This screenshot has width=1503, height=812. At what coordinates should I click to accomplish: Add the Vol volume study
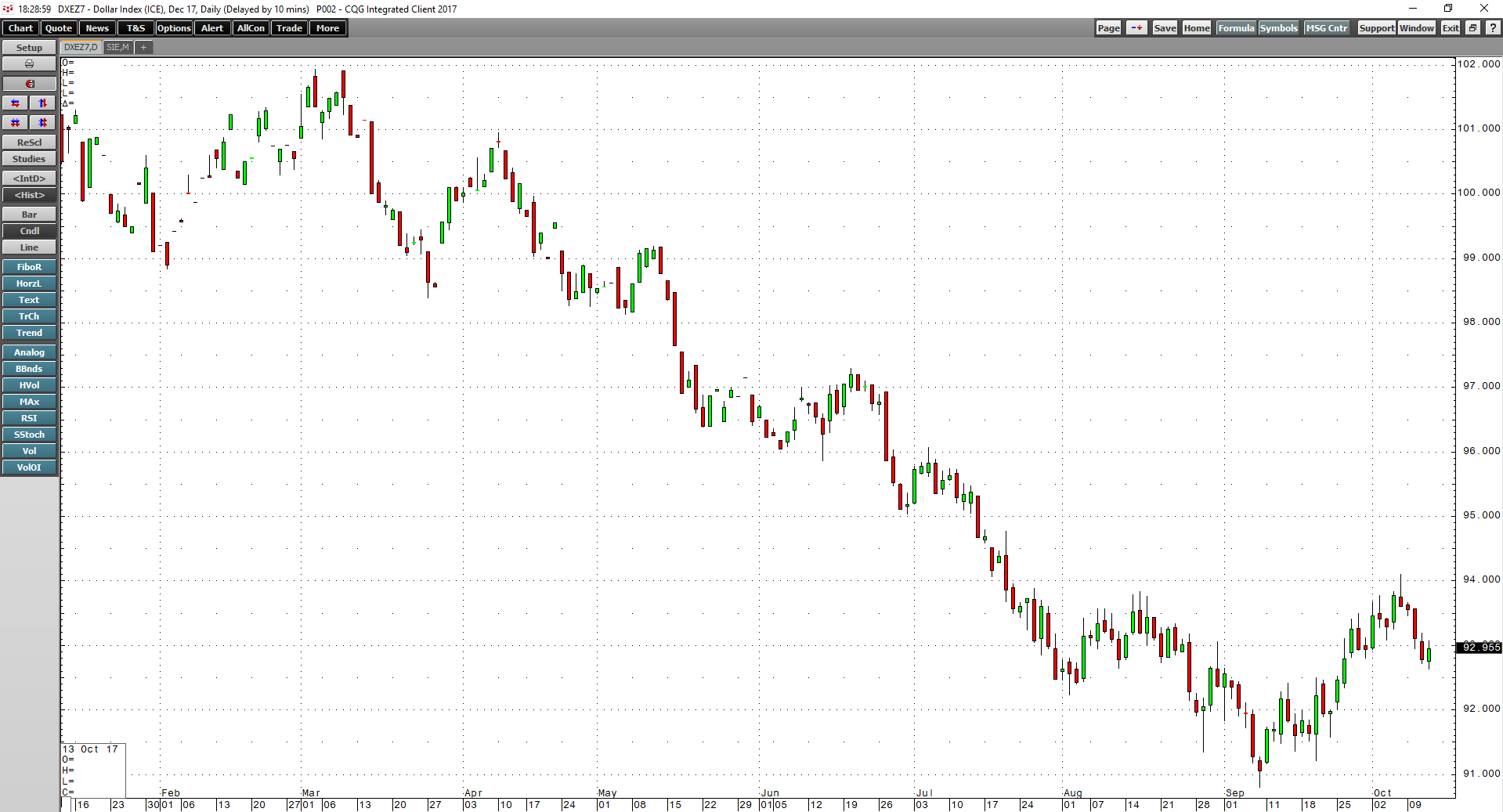tap(29, 451)
